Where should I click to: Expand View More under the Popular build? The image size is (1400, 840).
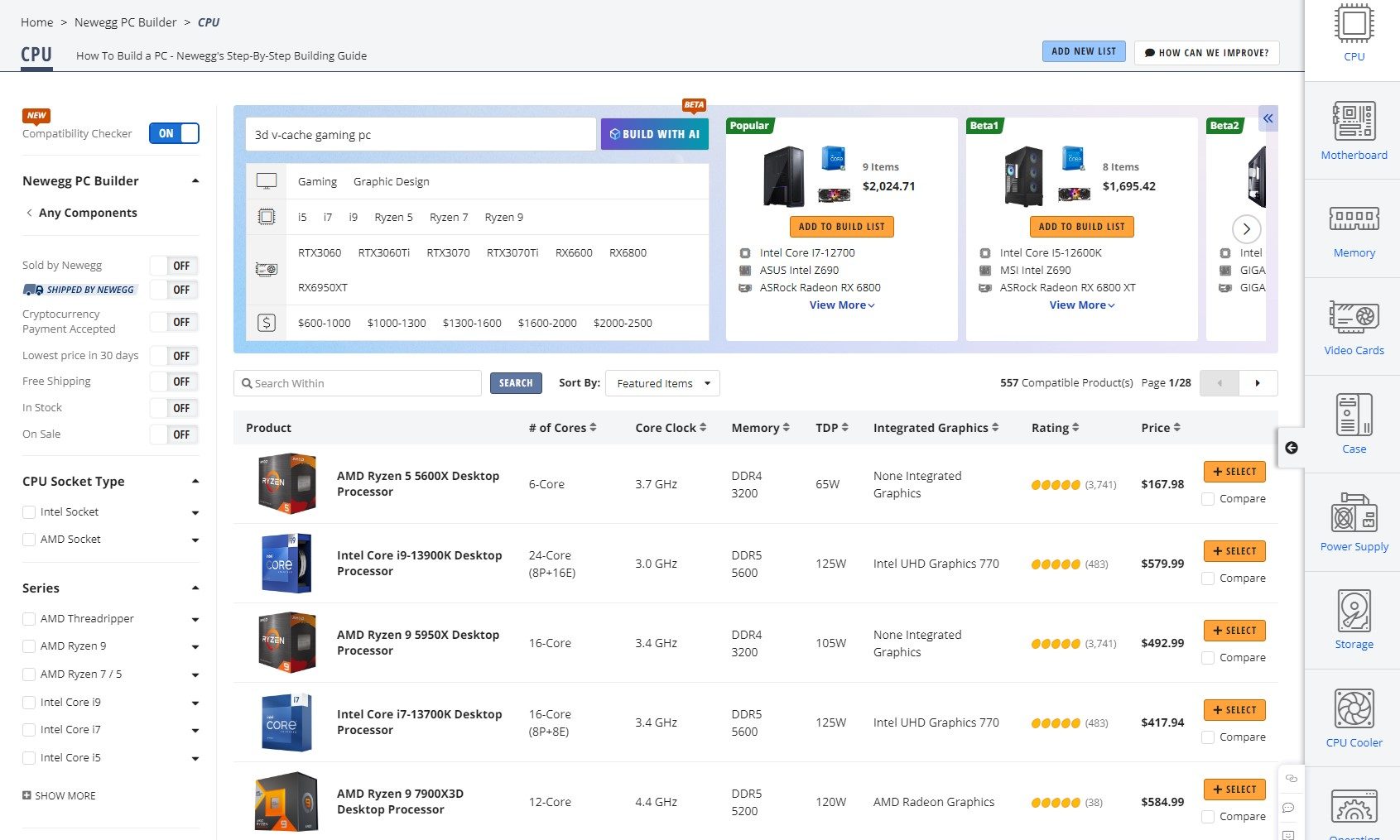point(842,305)
